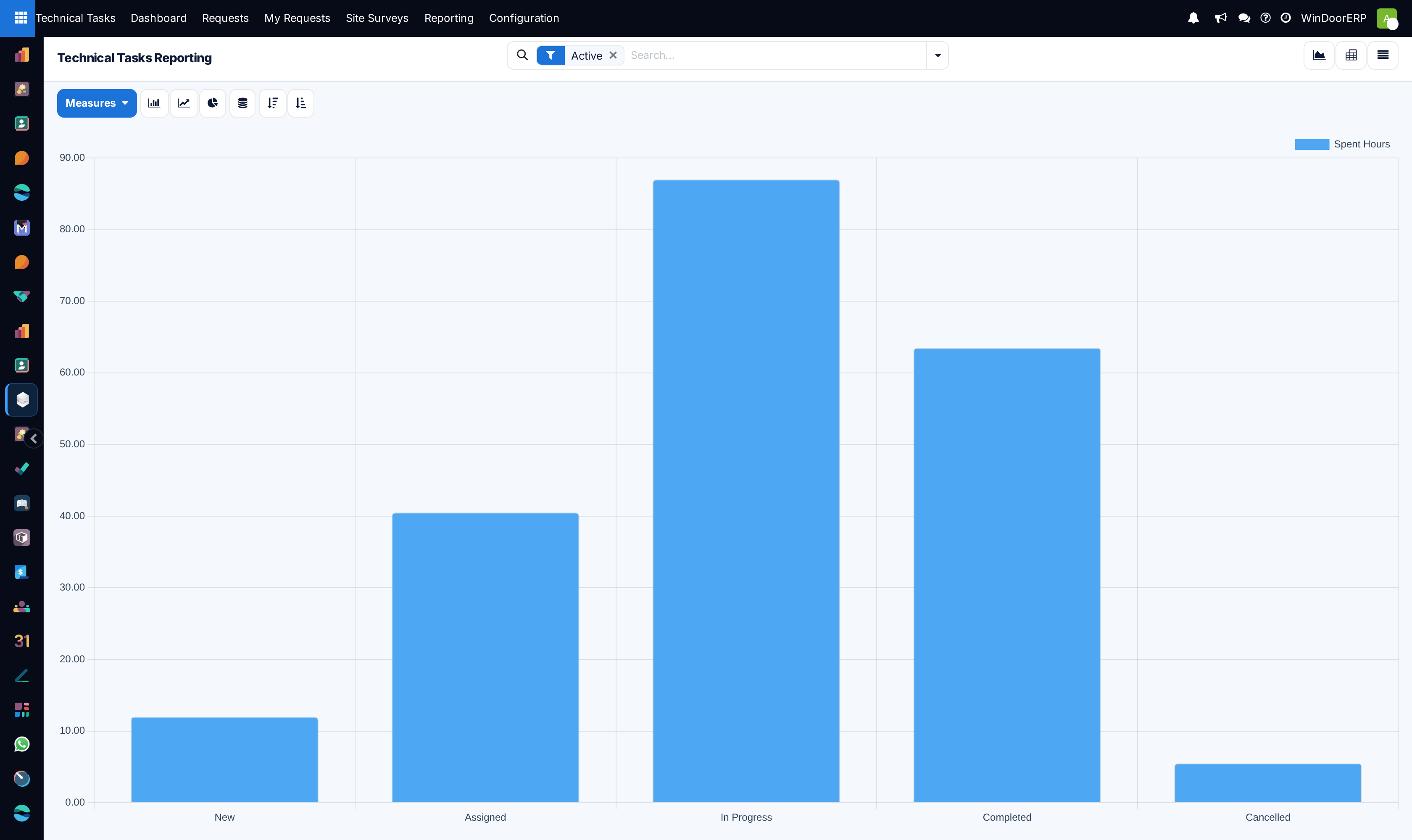Click the Cancelled bar in chart

tap(1267, 783)
